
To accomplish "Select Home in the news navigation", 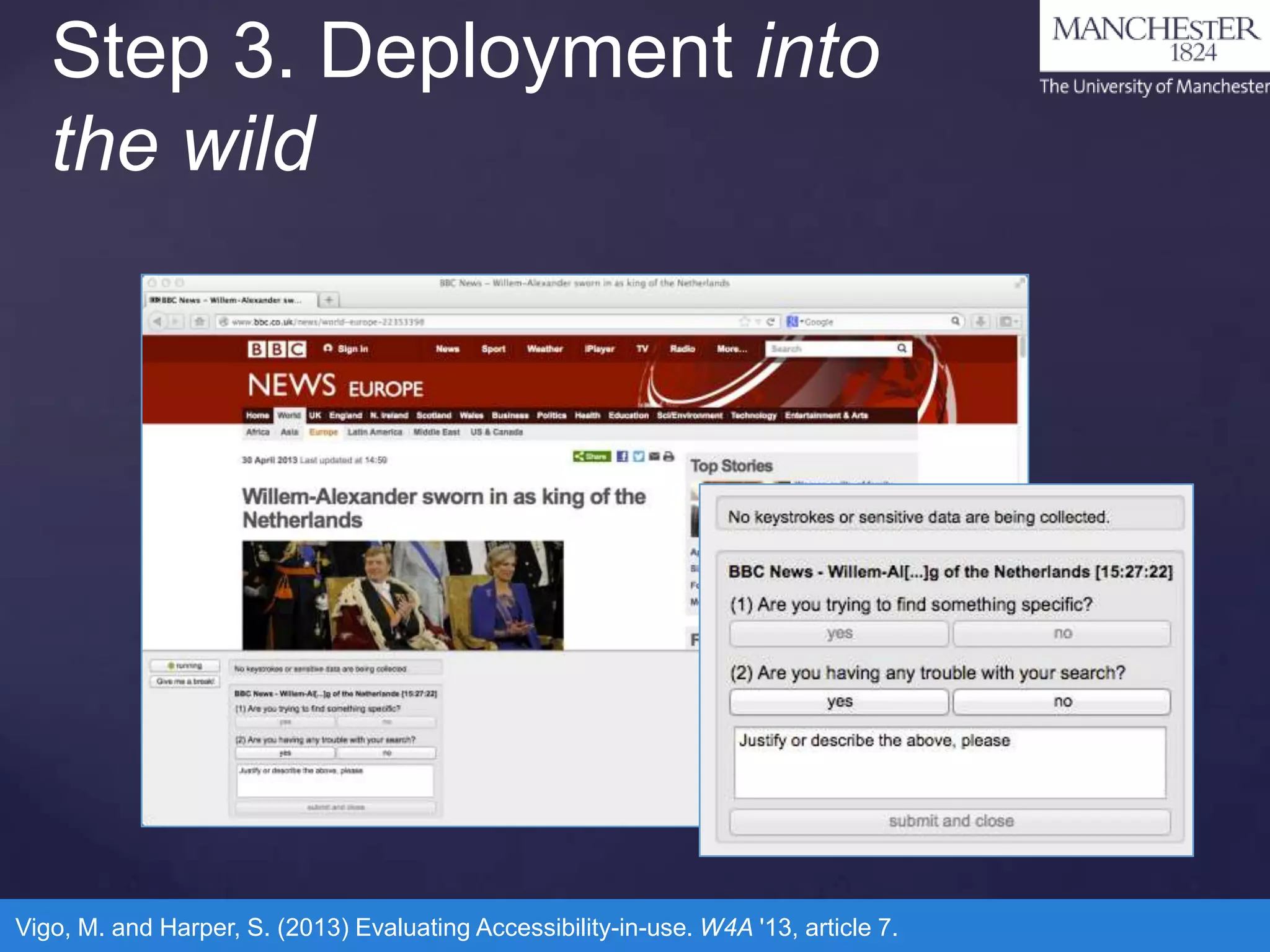I will pyautogui.click(x=257, y=415).
